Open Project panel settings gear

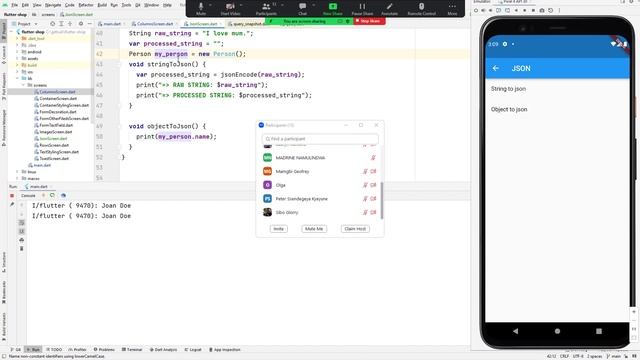(81, 24)
